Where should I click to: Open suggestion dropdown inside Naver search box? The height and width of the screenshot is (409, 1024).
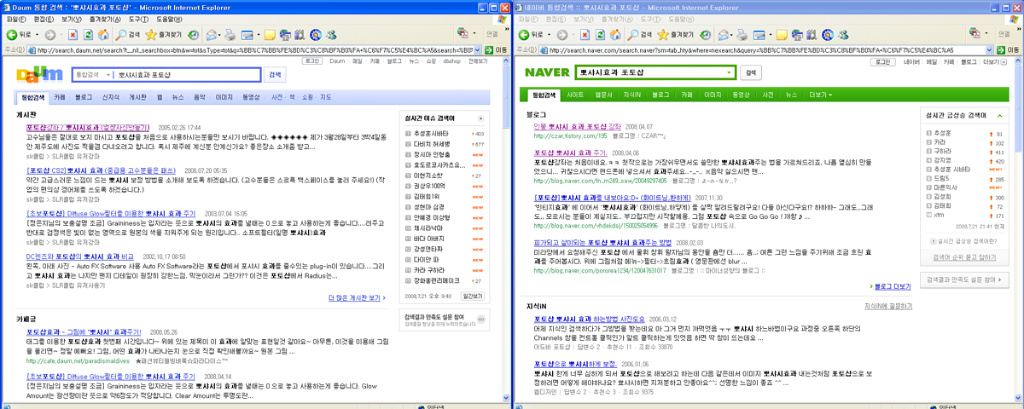[729, 72]
